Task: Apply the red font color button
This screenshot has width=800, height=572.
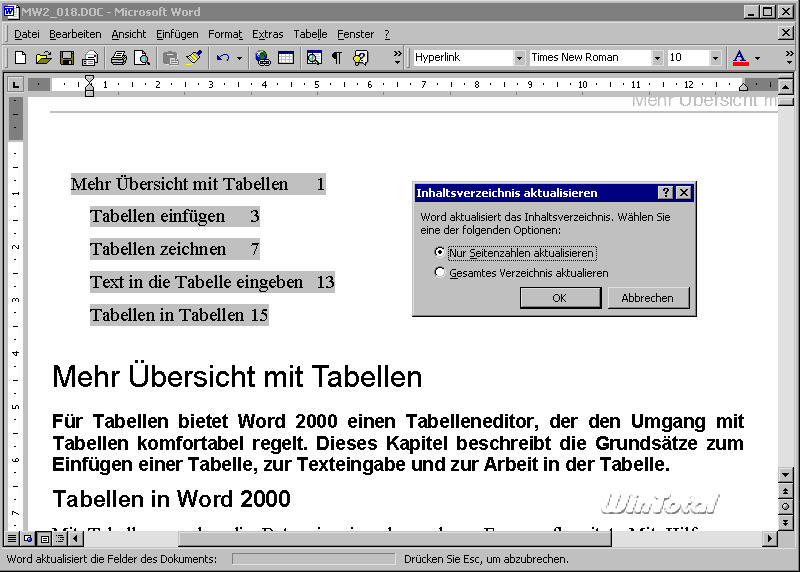Action: [740, 58]
